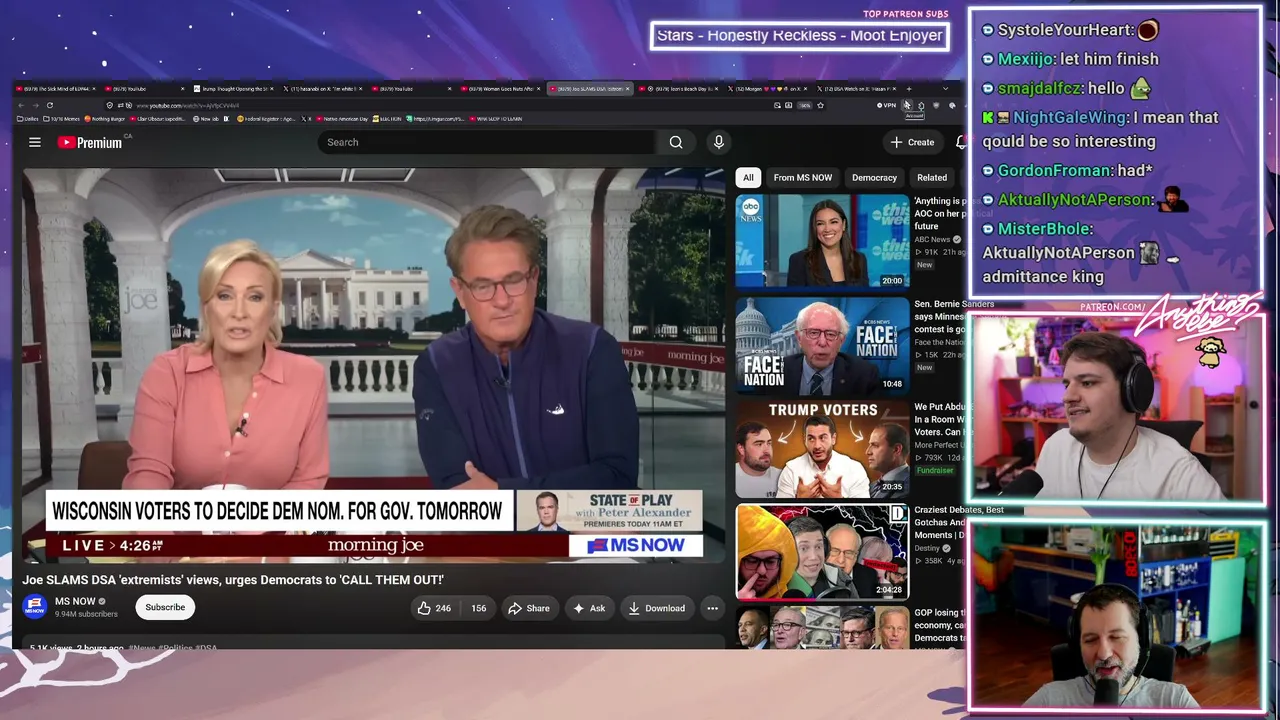Open the Destiny 'Craziest Debates' thumbnail

coord(822,552)
